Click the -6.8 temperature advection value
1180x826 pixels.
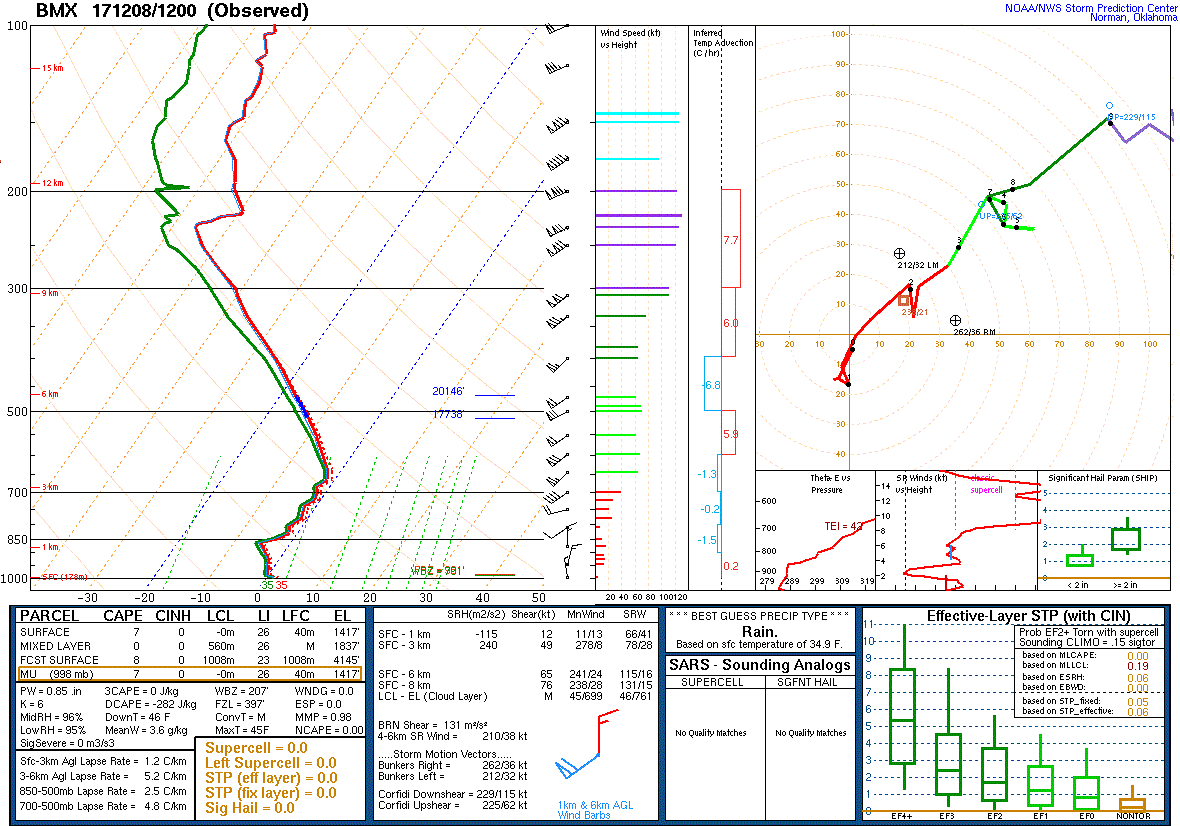711,385
